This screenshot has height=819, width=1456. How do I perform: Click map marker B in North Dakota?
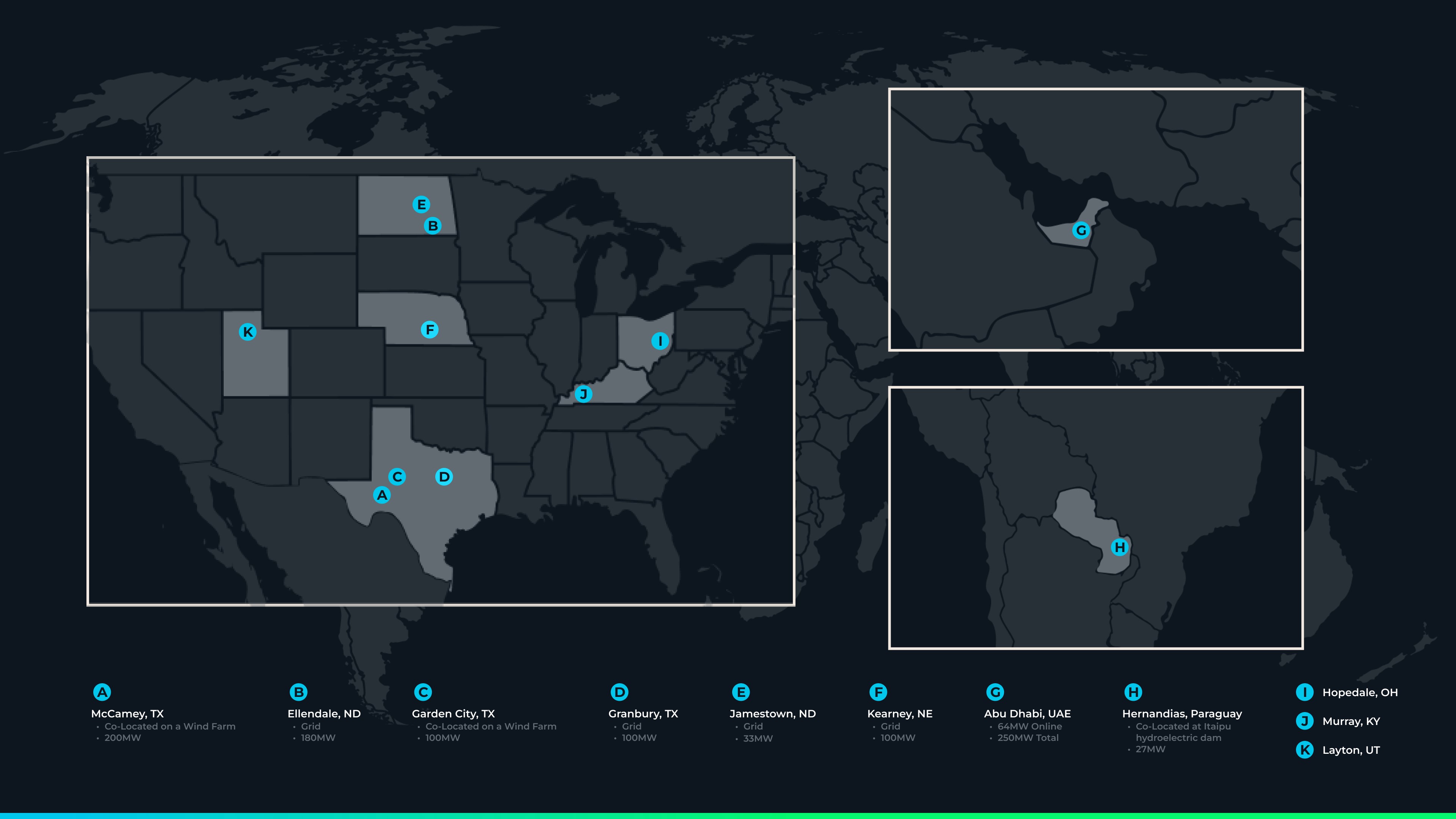tap(432, 226)
